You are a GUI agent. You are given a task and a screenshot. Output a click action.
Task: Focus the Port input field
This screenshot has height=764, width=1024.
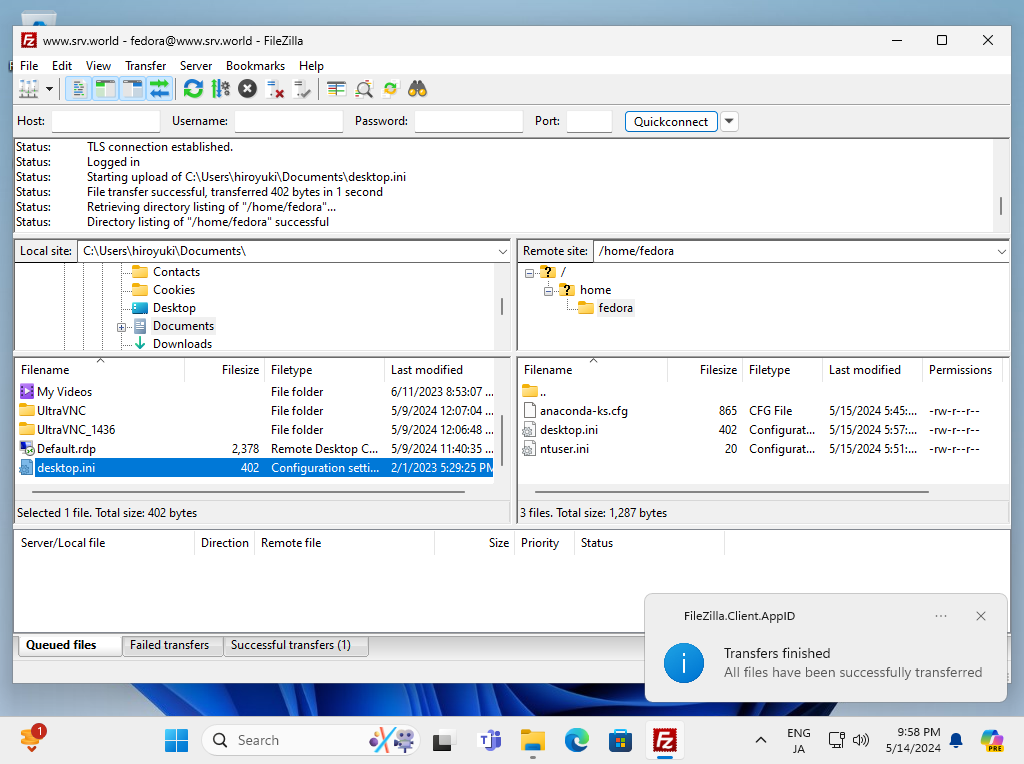point(589,121)
